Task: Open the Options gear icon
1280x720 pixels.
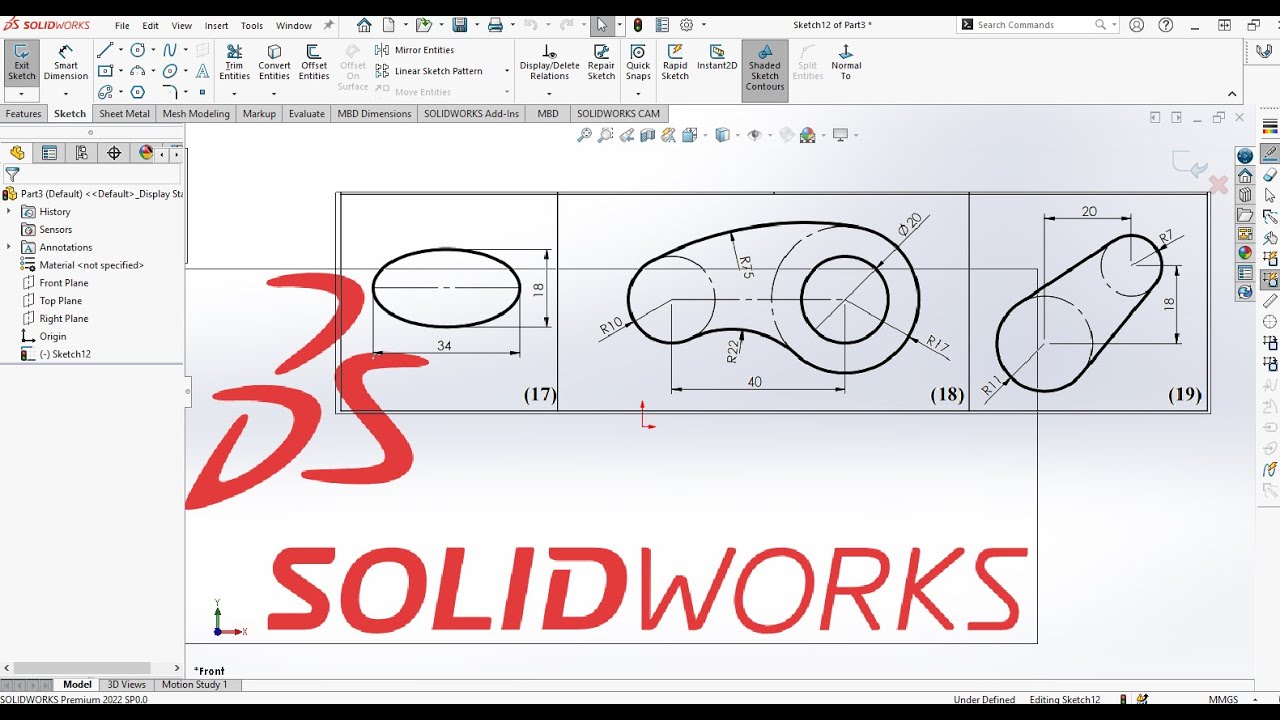Action: pos(686,25)
